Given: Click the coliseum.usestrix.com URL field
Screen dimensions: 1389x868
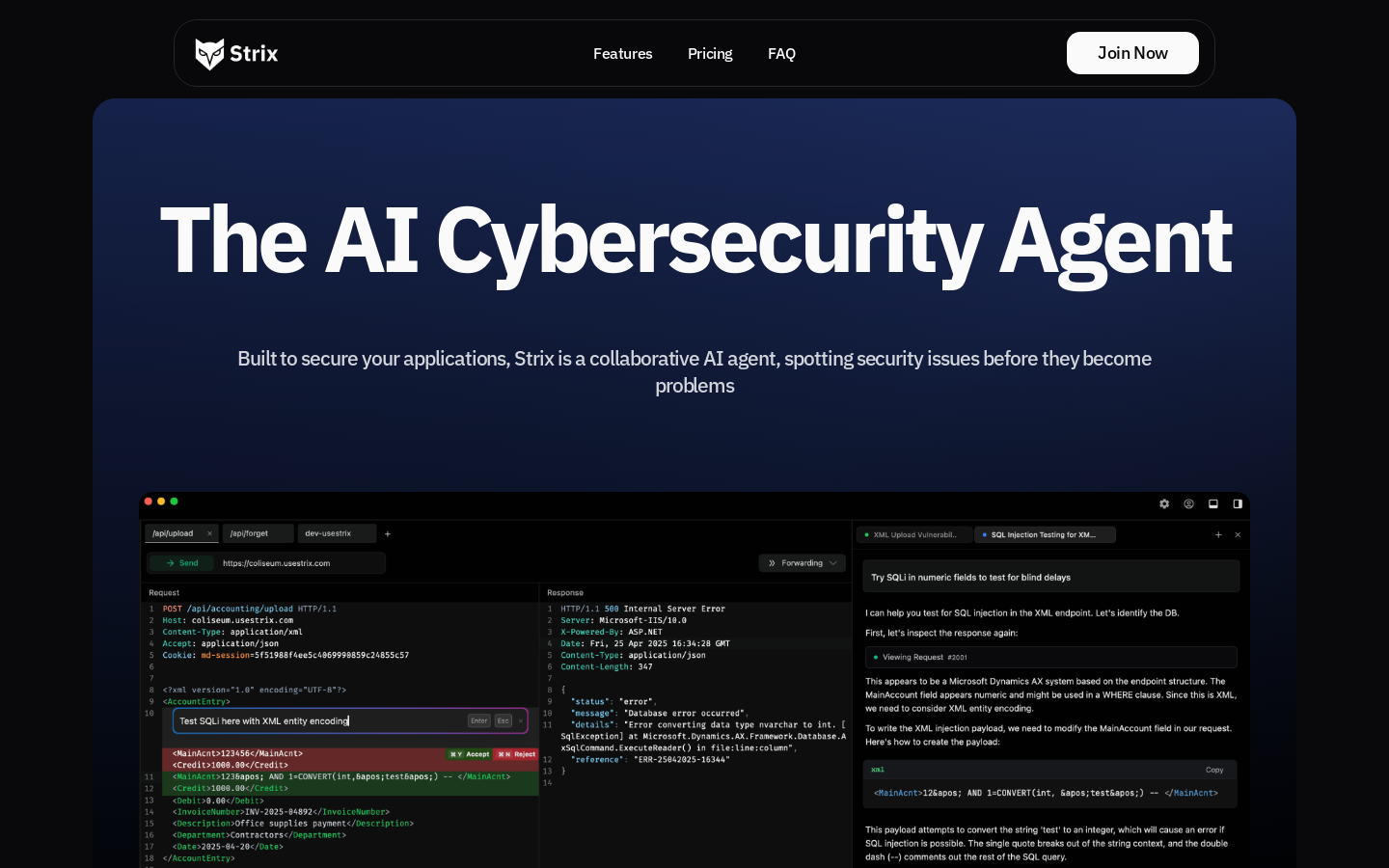Looking at the screenshot, I should pyautogui.click(x=301, y=563).
